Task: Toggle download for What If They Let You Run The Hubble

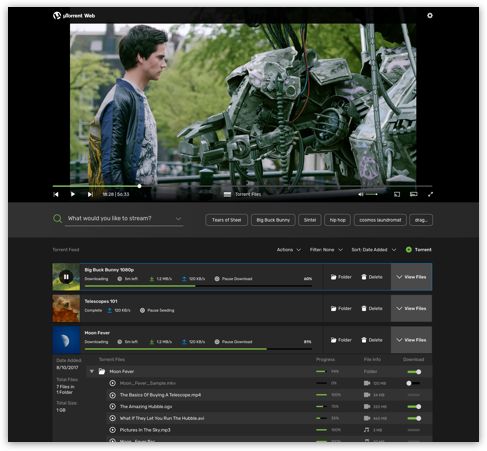Action: [x=414, y=418]
